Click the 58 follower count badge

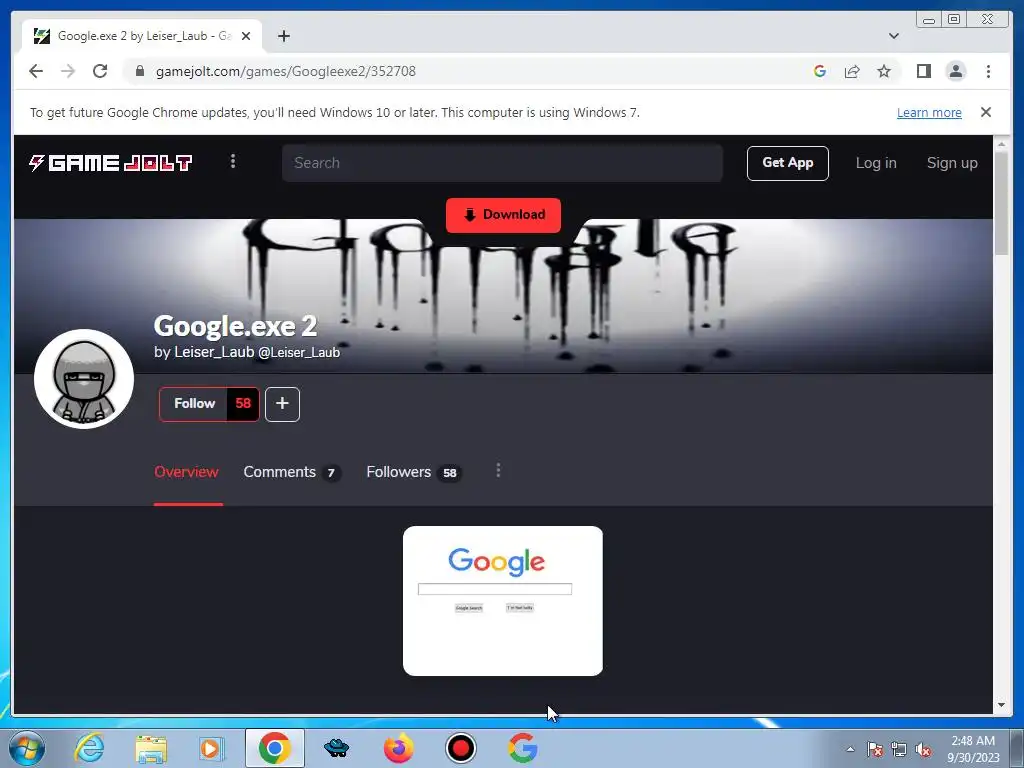[x=243, y=404]
